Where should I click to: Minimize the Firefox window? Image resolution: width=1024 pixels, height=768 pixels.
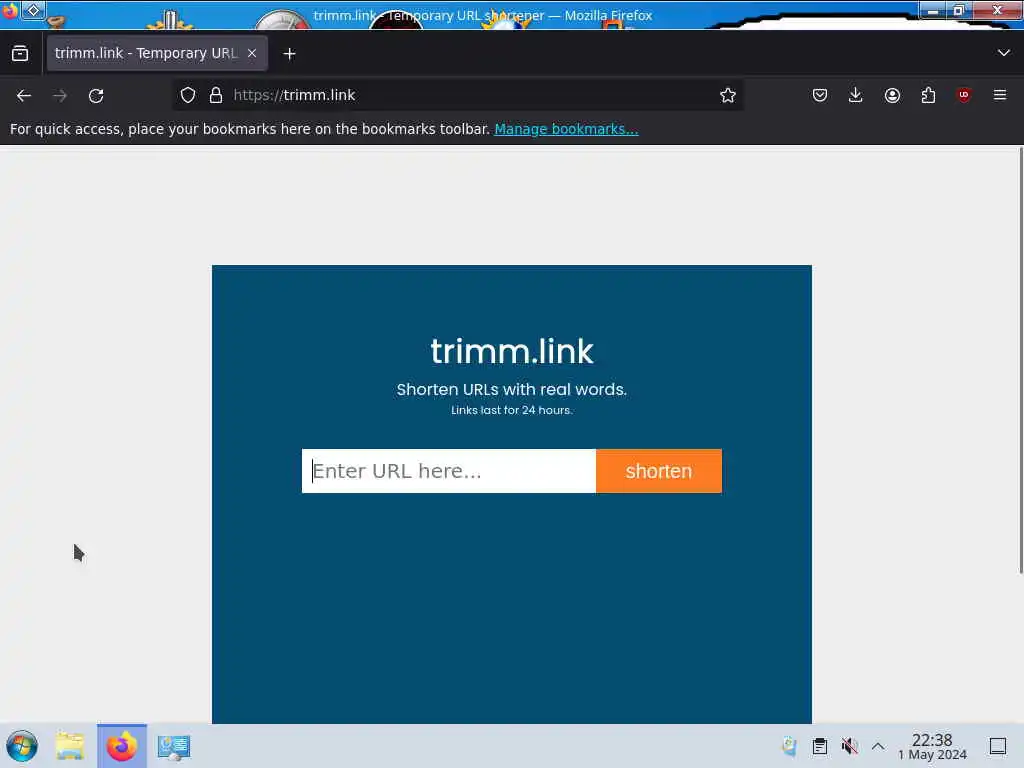(x=933, y=10)
